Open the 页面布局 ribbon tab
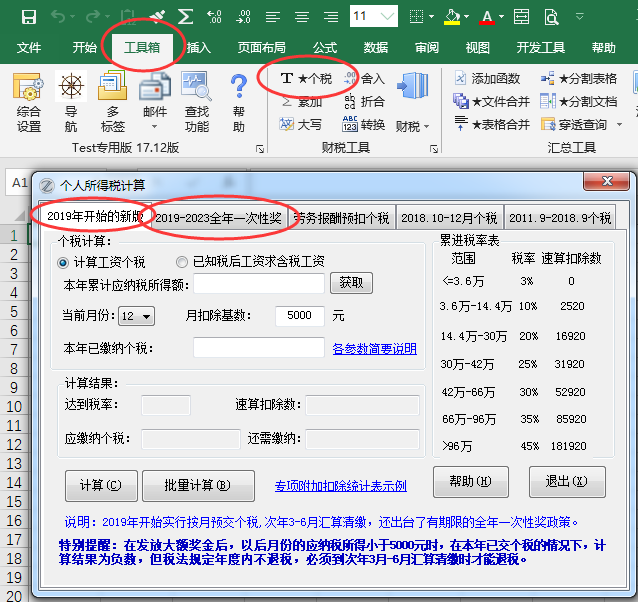 (x=261, y=47)
